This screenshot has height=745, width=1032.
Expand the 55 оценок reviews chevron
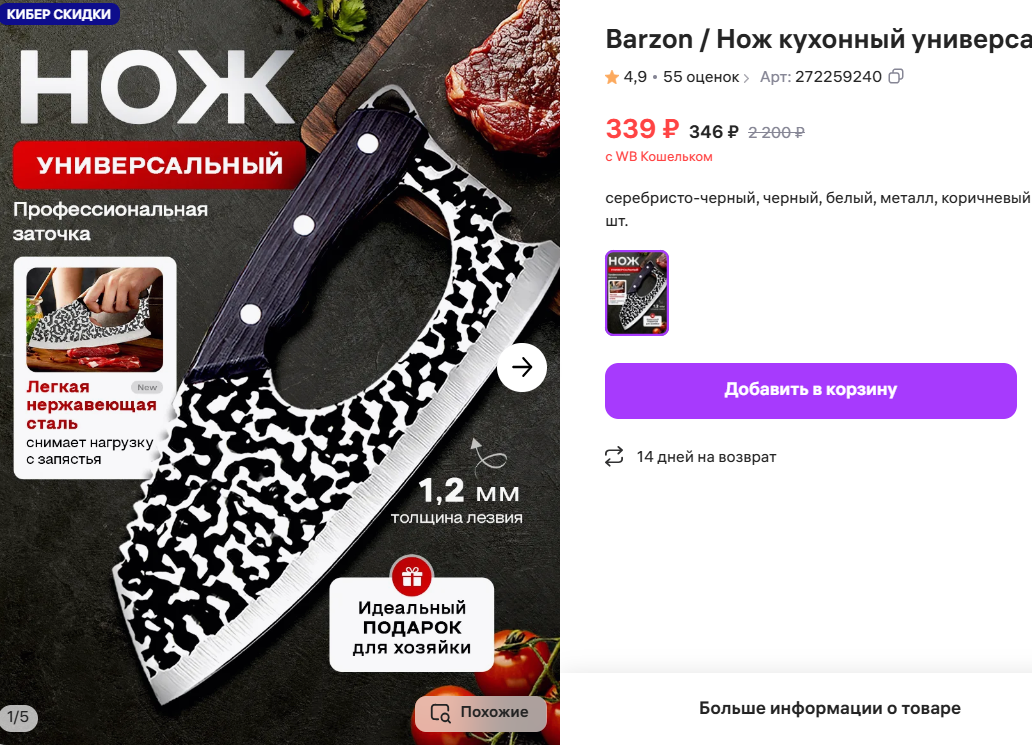(x=746, y=78)
